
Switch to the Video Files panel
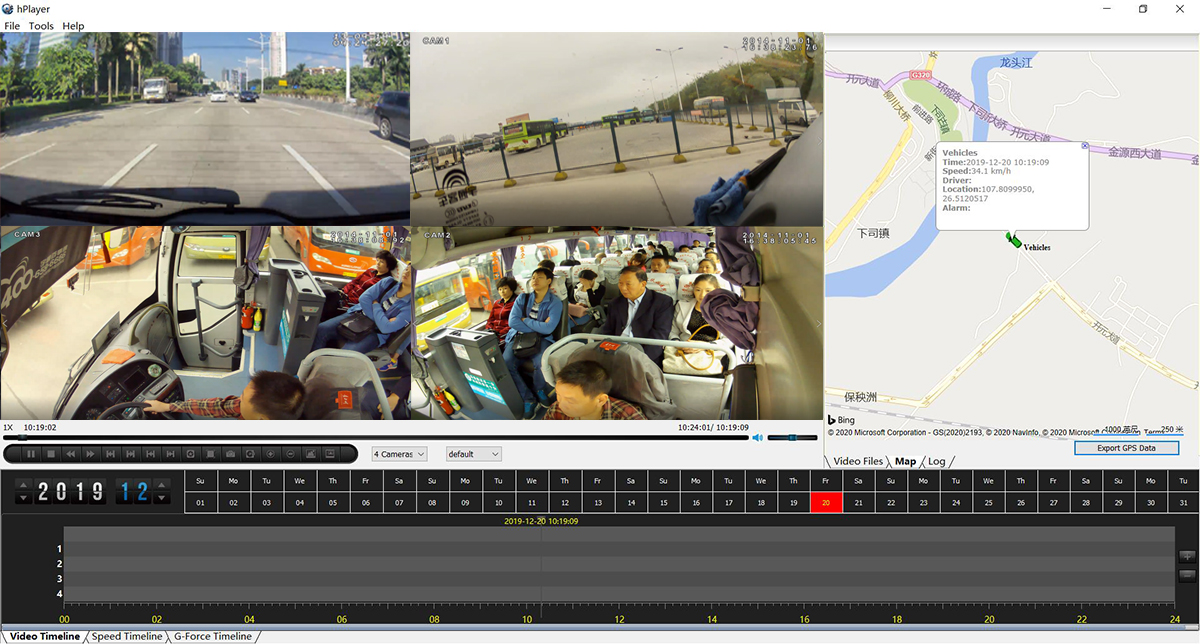[x=860, y=461]
